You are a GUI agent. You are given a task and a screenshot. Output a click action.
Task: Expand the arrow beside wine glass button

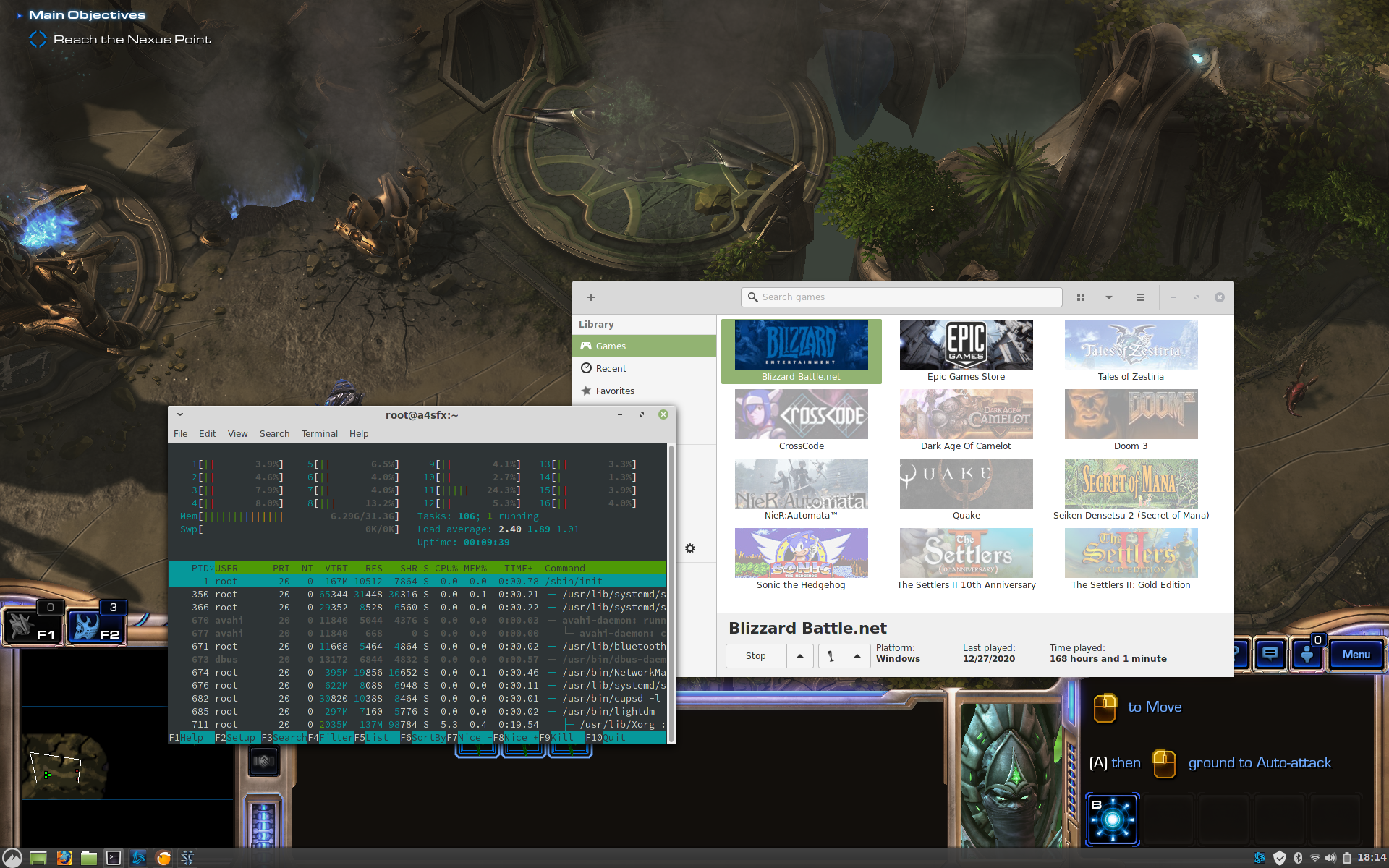pos(857,656)
